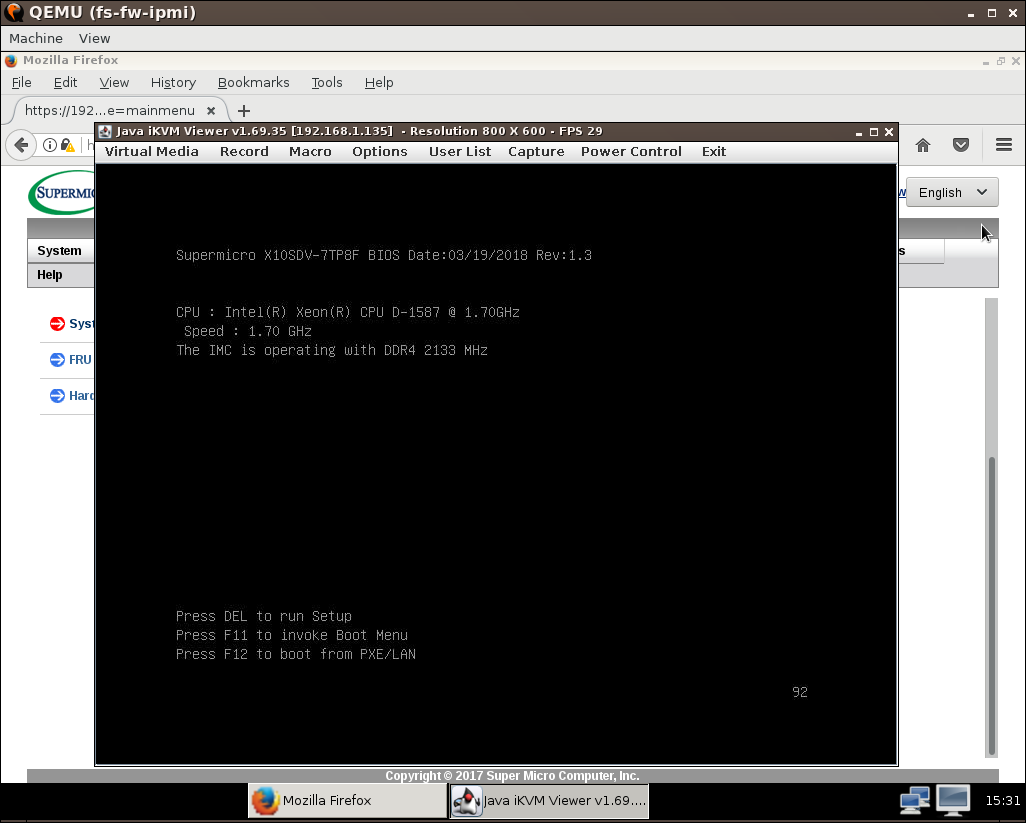Open the Firefox home page icon
The image size is (1026, 823).
pos(923,145)
